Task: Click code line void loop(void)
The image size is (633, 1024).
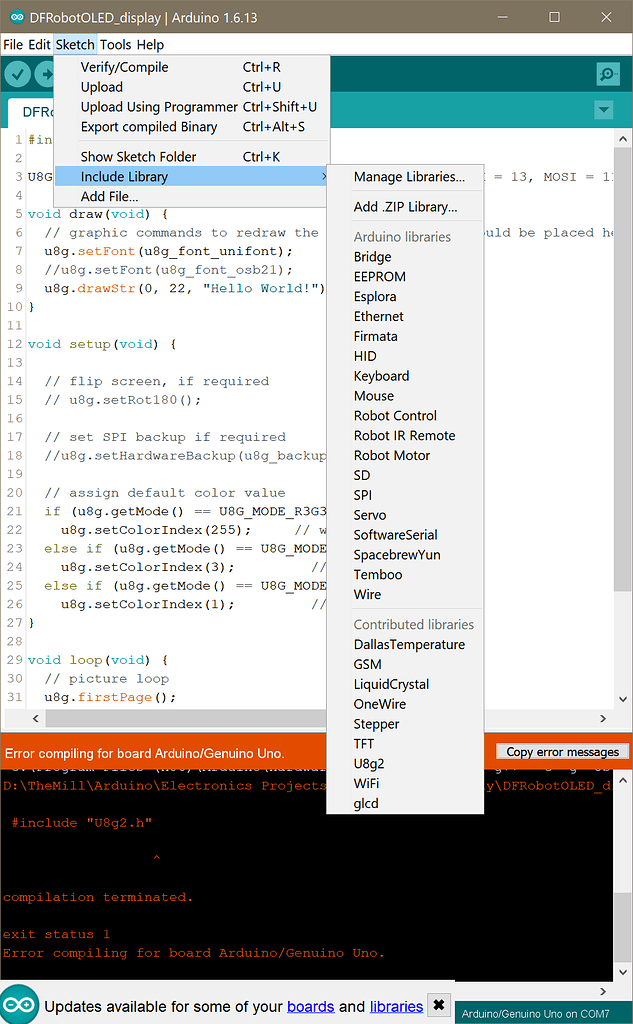Action: click(x=98, y=660)
